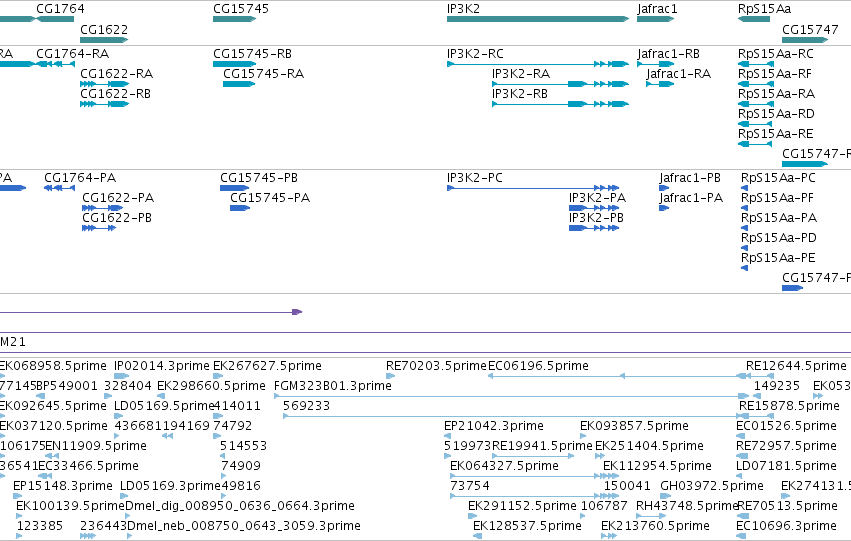Select the IP3K2-RB transcript label

520,94
